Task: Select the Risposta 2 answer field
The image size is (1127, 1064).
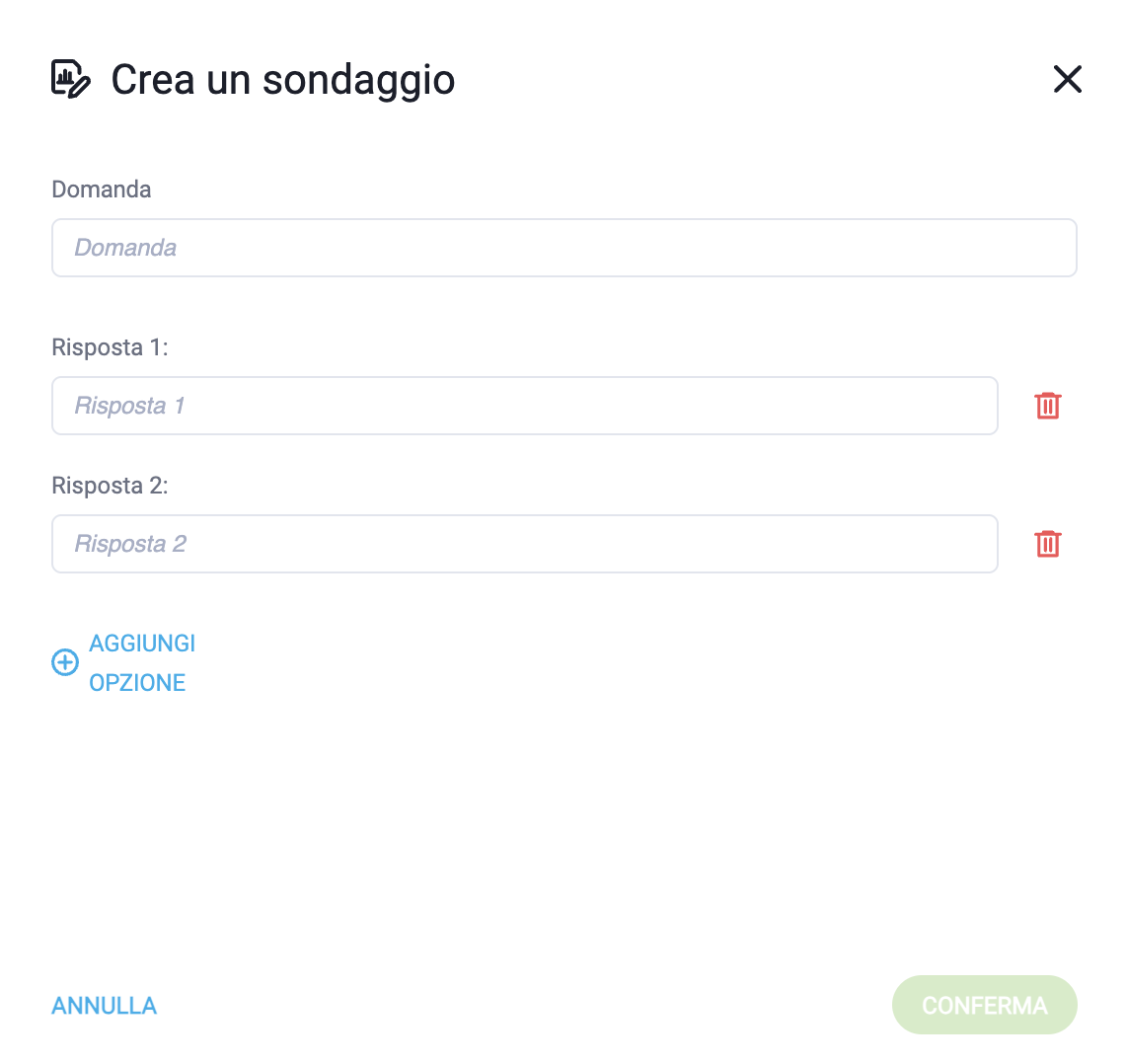Action: click(525, 544)
